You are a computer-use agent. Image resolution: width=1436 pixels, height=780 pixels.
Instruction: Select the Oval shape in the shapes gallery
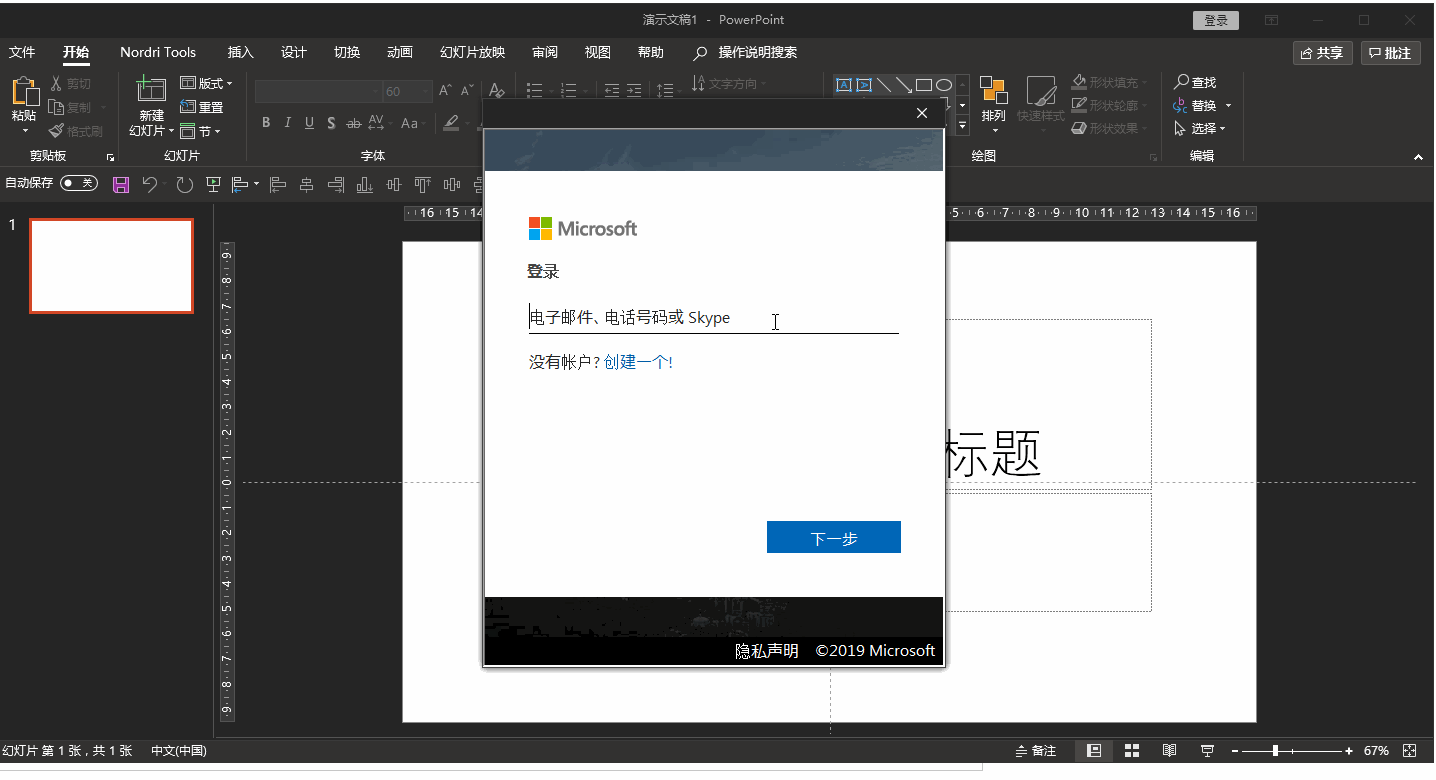(x=943, y=85)
